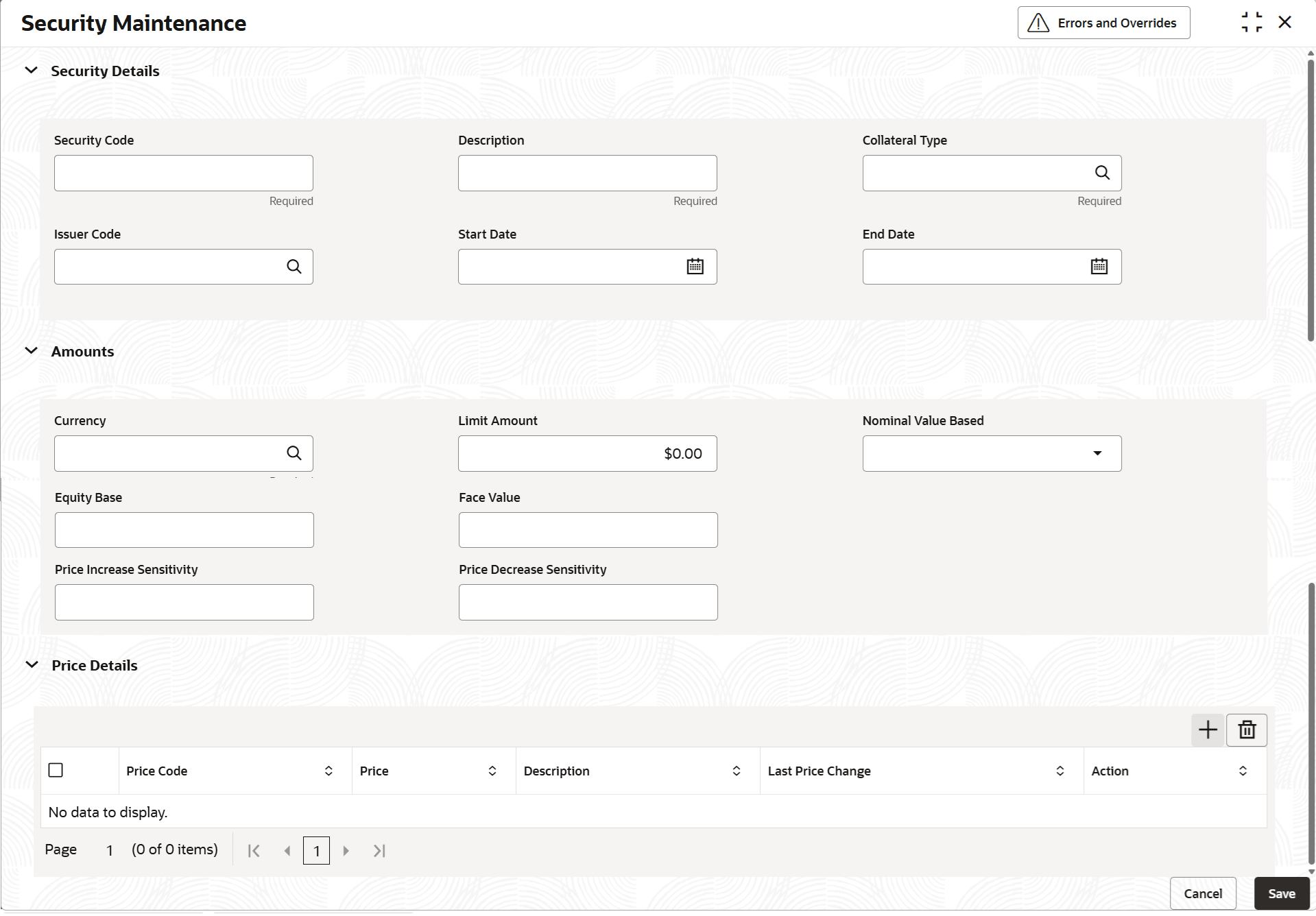Close the Security Maintenance screen

1284,23
